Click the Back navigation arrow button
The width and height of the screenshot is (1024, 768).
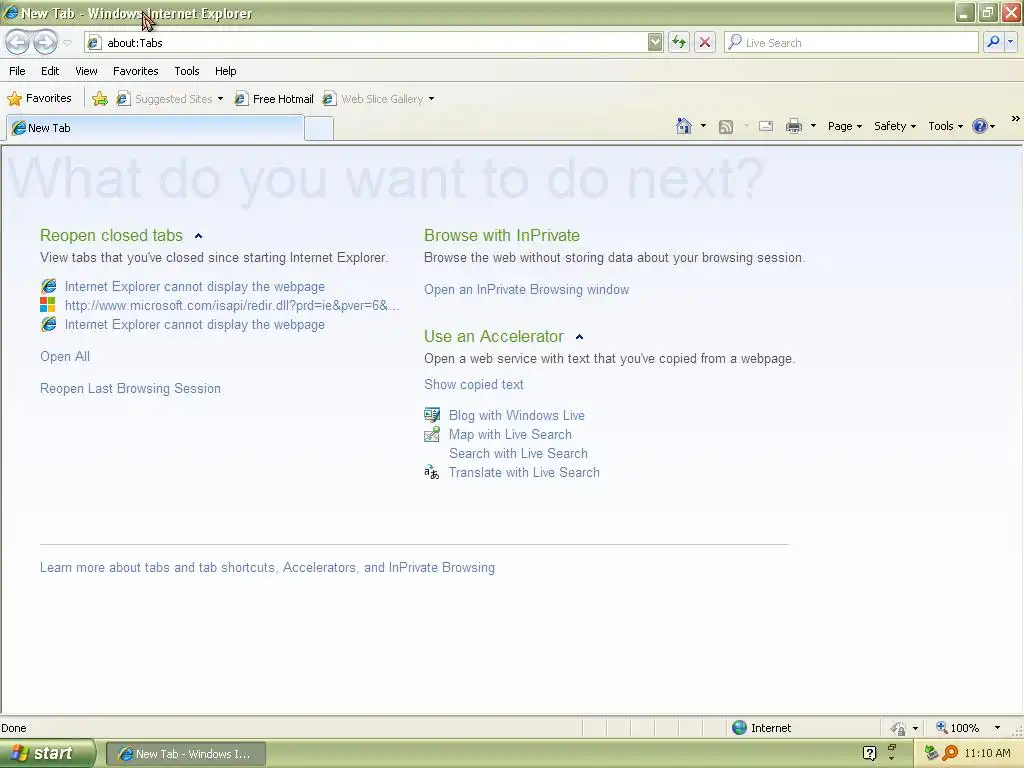(x=18, y=42)
